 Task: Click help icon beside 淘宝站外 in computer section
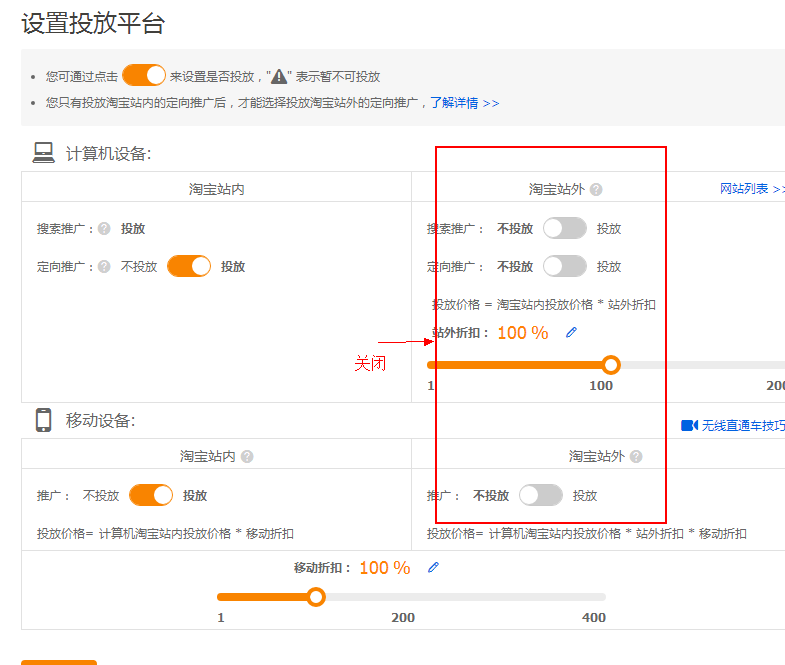tap(596, 189)
